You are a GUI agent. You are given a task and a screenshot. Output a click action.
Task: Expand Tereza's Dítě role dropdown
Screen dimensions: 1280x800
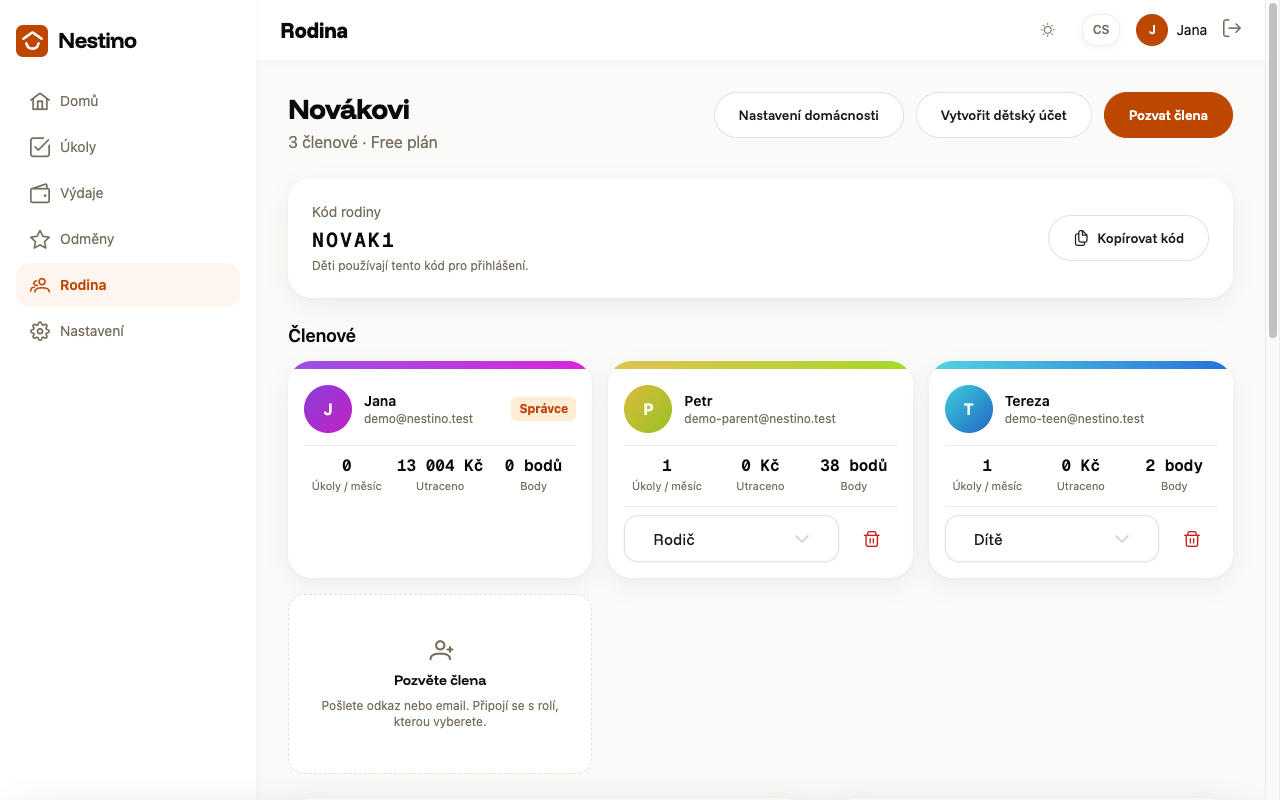coord(1052,539)
